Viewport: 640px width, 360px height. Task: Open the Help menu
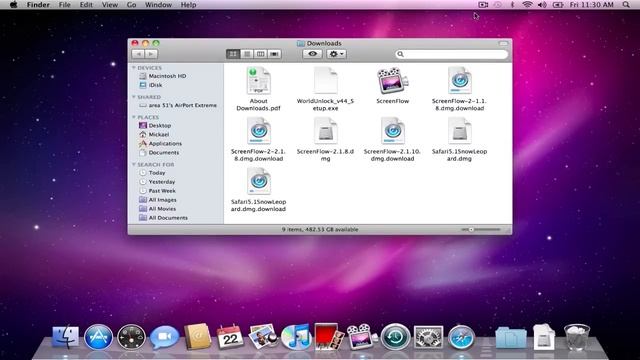pos(188,5)
